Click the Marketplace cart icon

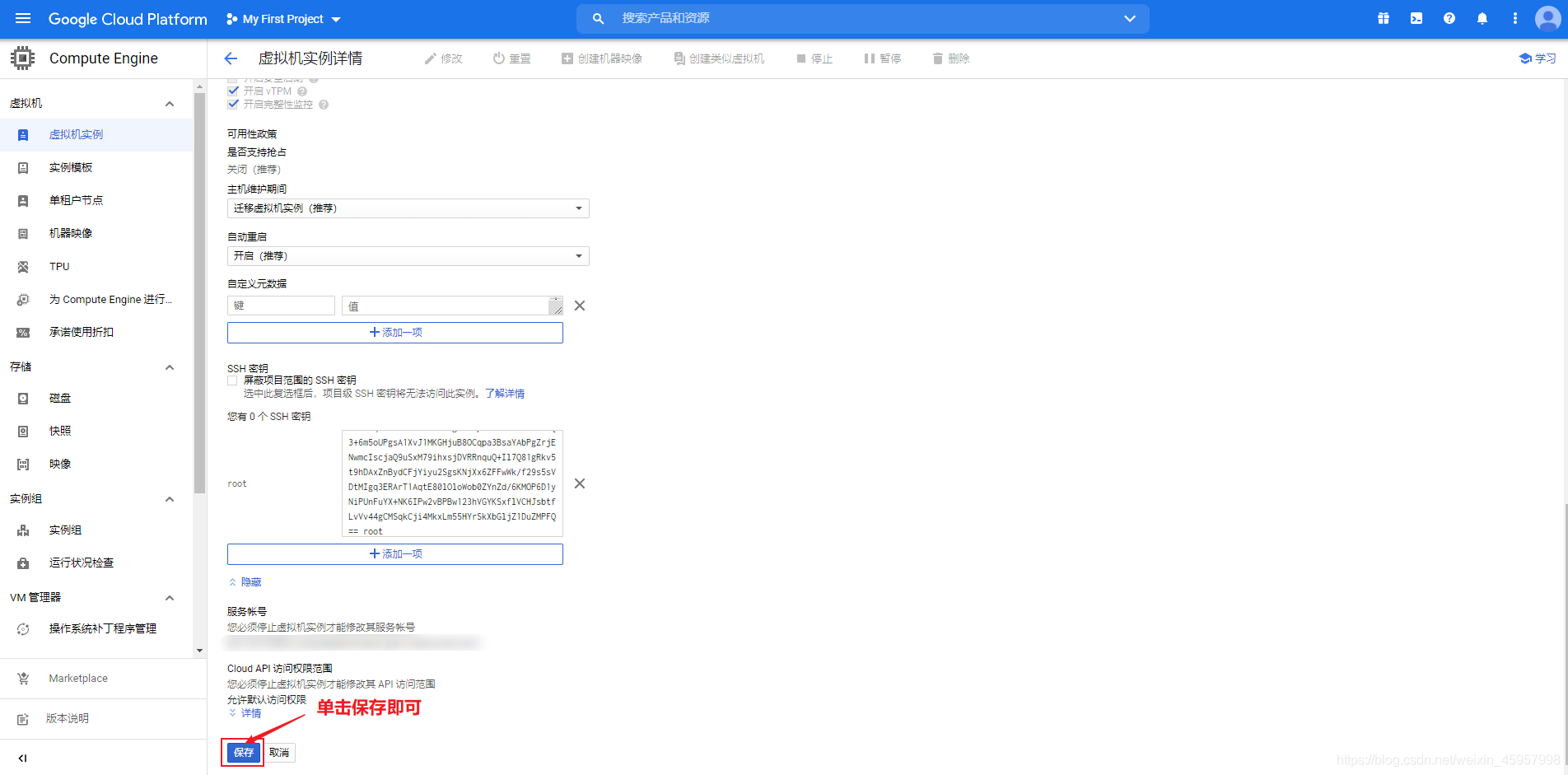23,679
